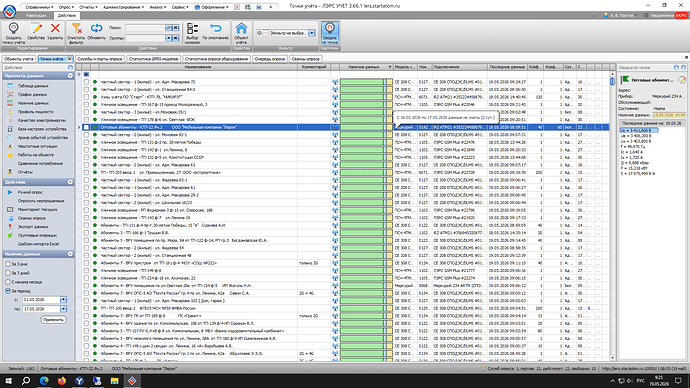Click data availability bar for Частный сектор Макарова 72

click(366, 82)
